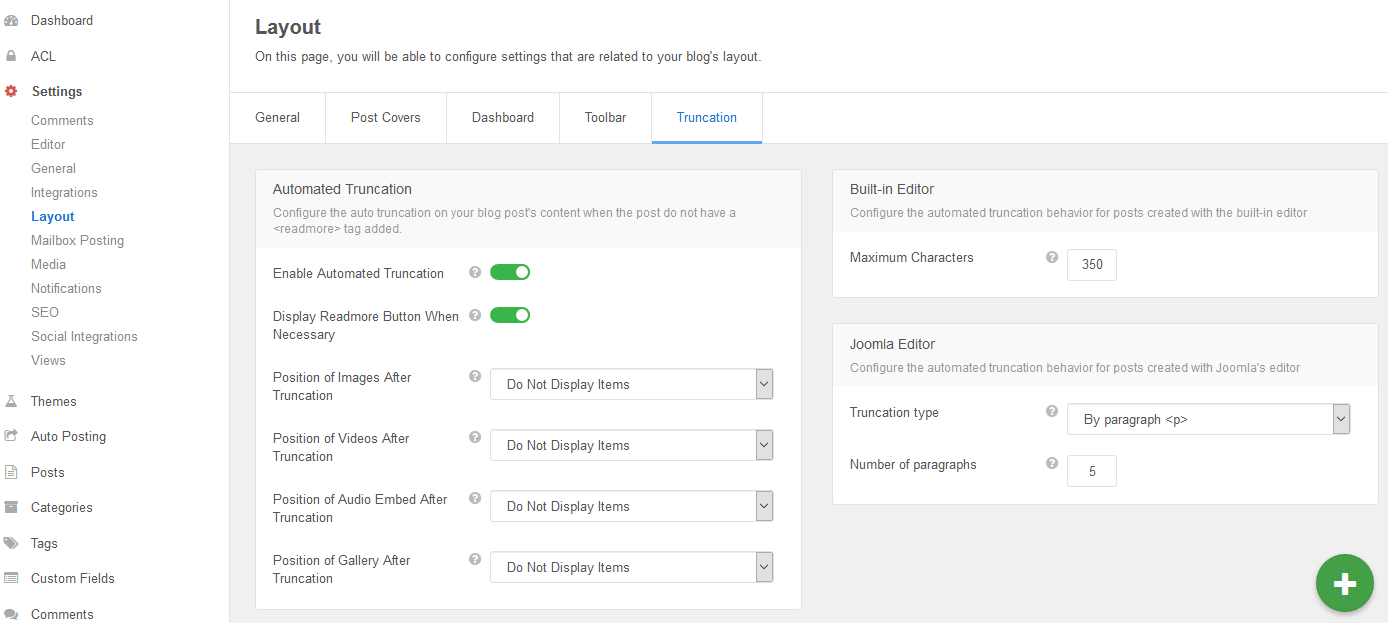Toggle Enable Automated Truncation switch

[x=510, y=272]
